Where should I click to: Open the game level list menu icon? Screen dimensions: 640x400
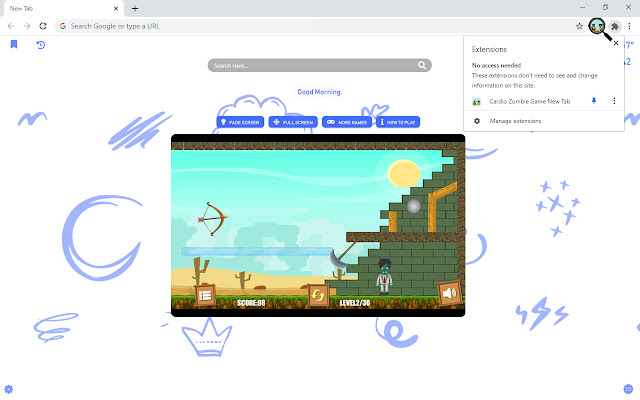coord(205,295)
